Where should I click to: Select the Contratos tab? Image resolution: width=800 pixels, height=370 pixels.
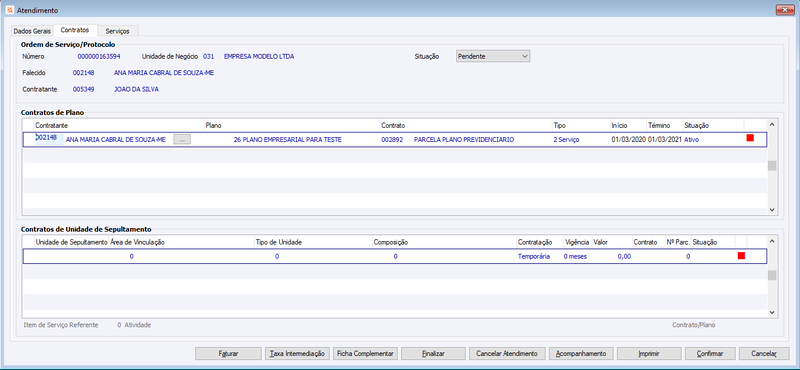coord(75,31)
